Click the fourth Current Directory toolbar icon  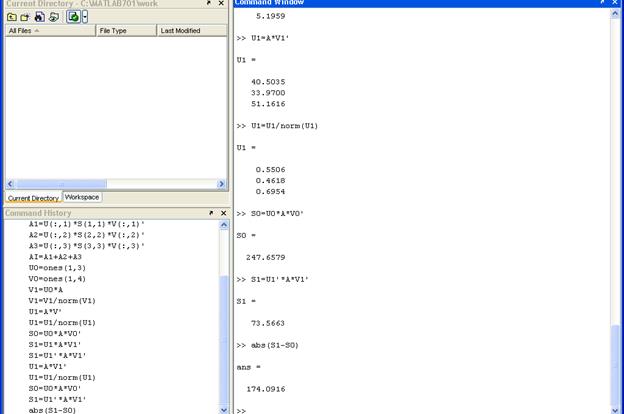(x=52, y=17)
